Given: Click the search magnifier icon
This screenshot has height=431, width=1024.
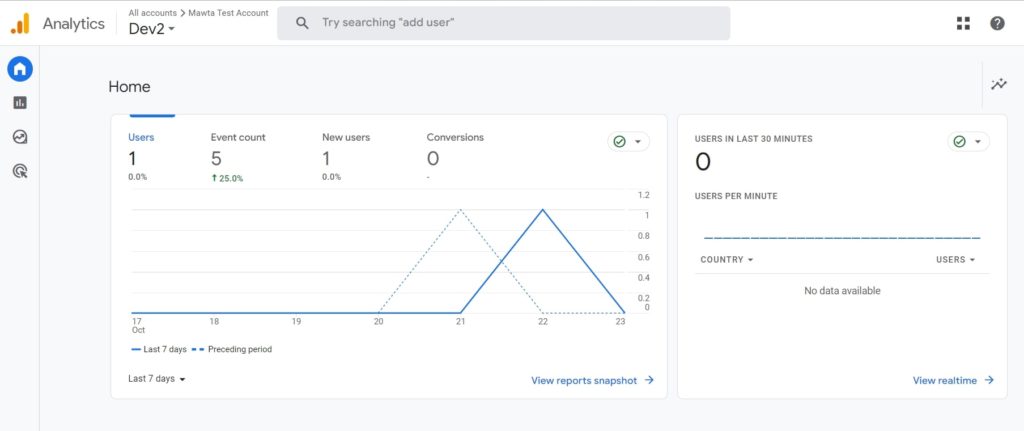Looking at the screenshot, I should click(x=302, y=24).
